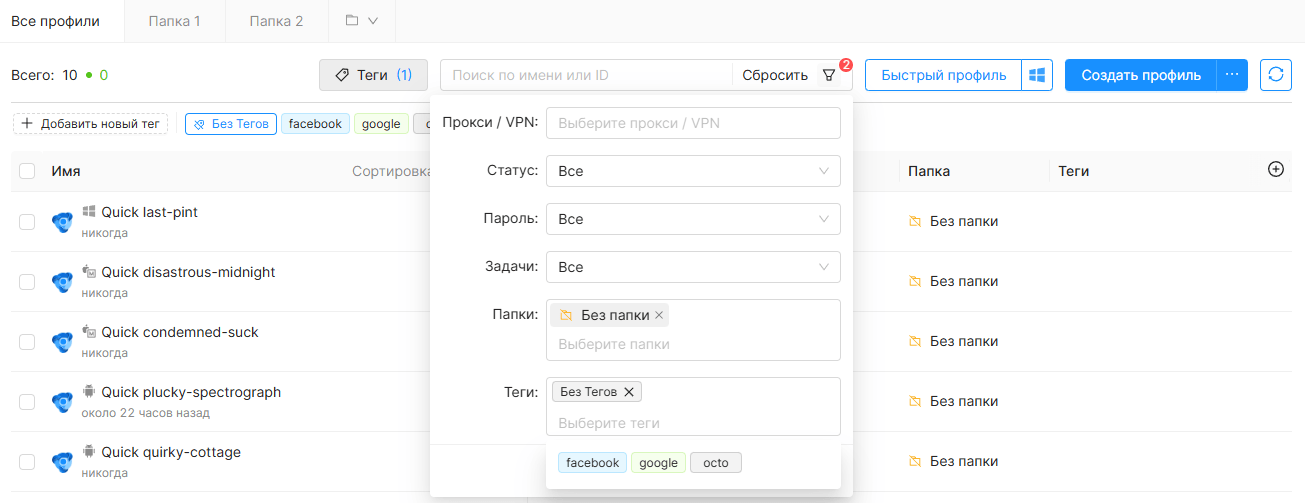Click the OS icon beside Quick condemned-suck

click(x=89, y=332)
